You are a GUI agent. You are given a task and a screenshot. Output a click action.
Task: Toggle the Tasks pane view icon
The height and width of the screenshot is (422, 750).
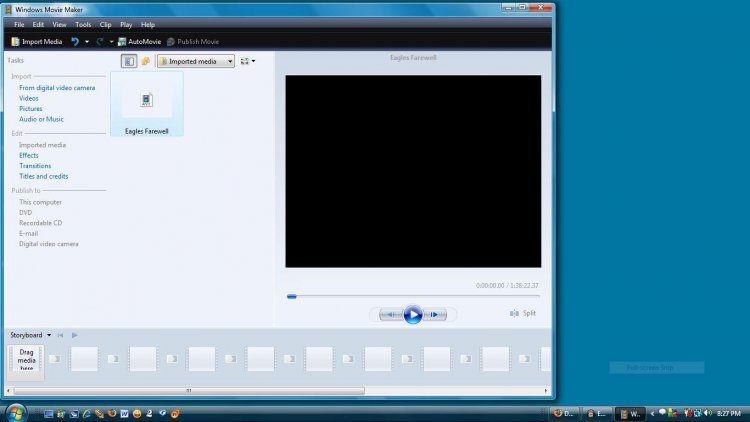pyautogui.click(x=129, y=61)
